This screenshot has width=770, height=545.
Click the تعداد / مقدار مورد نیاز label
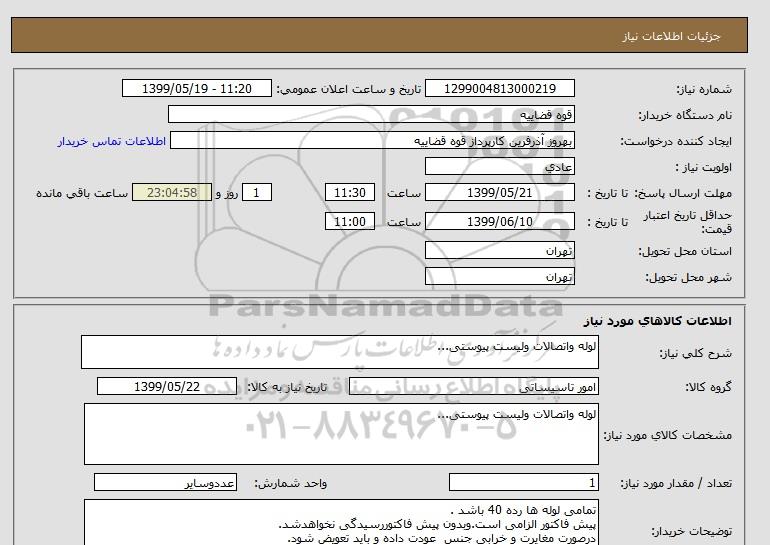tap(676, 484)
